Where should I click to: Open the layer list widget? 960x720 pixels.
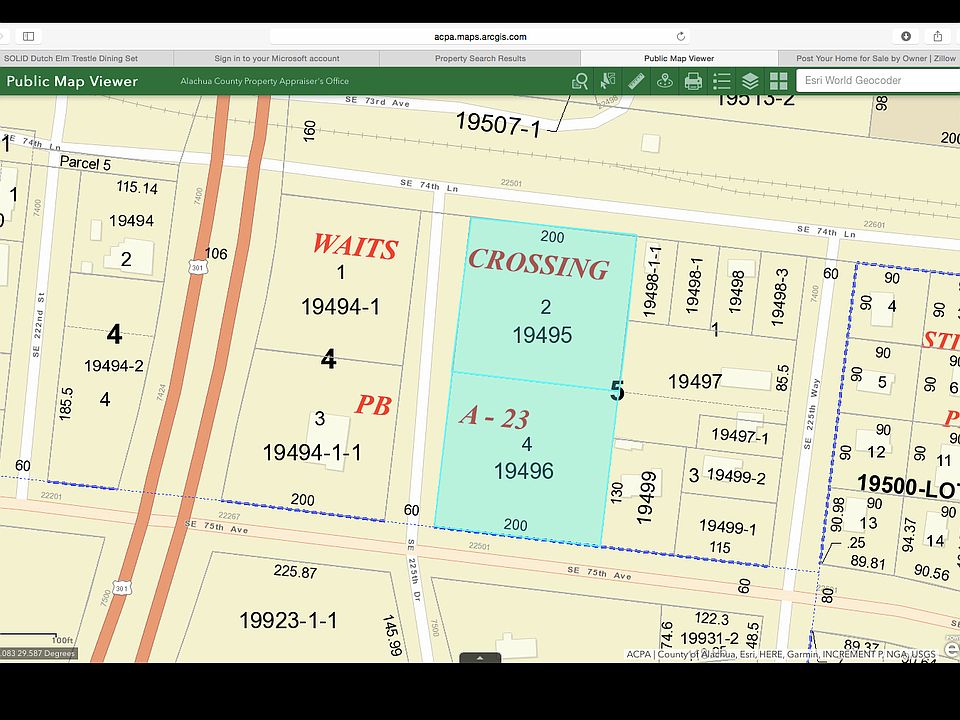(750, 81)
